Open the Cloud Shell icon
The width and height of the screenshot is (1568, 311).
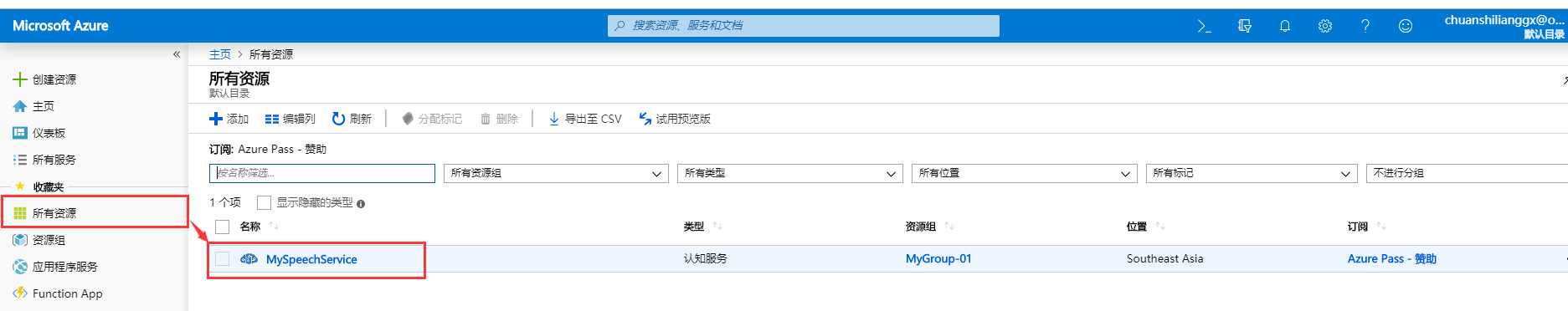[1204, 26]
